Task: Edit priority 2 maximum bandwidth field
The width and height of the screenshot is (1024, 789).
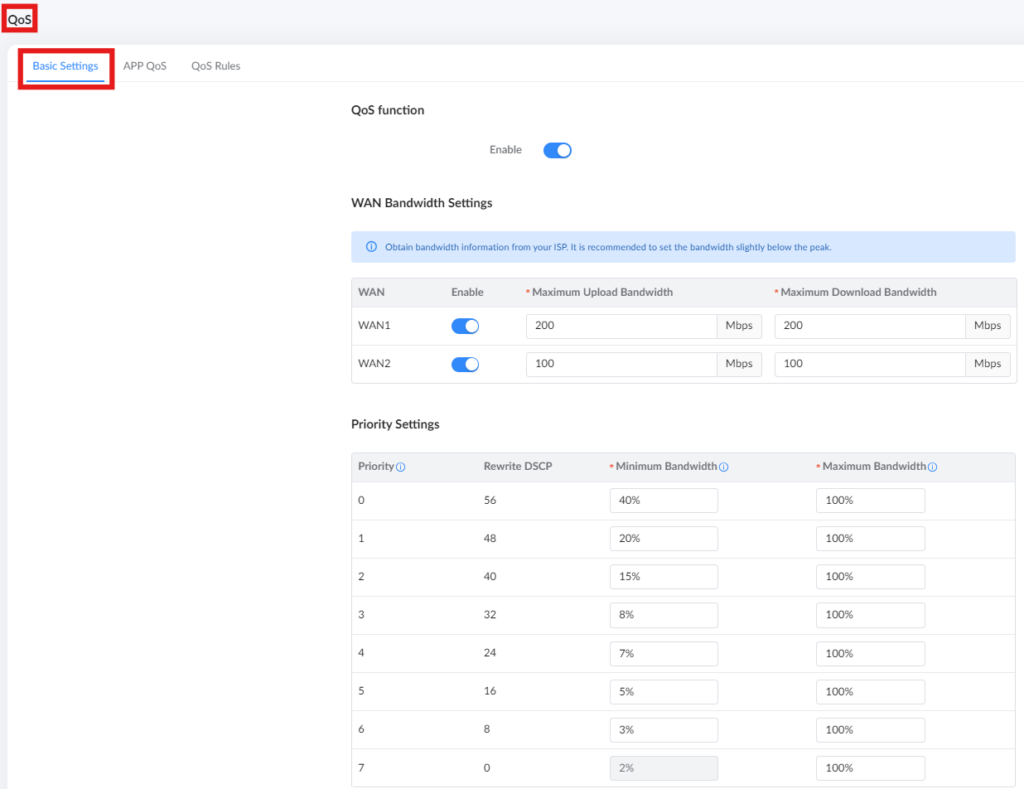Action: (871, 577)
